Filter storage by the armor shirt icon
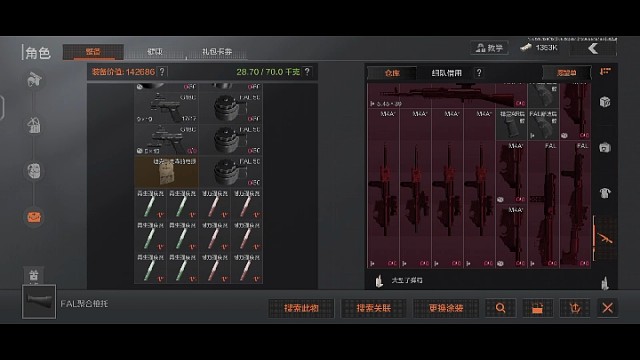Image resolution: width=640 pixels, height=360 pixels. [x=605, y=193]
